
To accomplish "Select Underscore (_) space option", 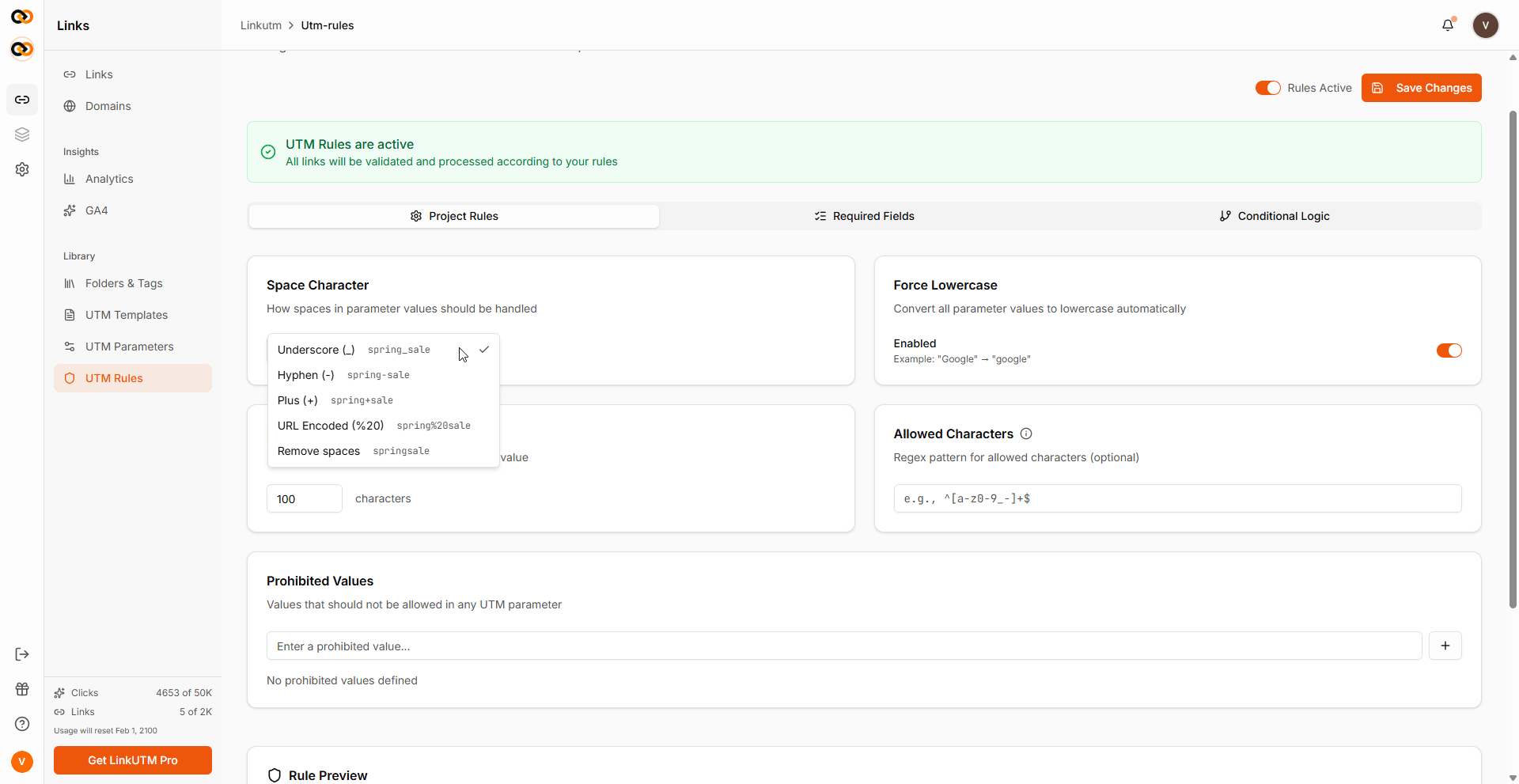I will pyautogui.click(x=383, y=350).
